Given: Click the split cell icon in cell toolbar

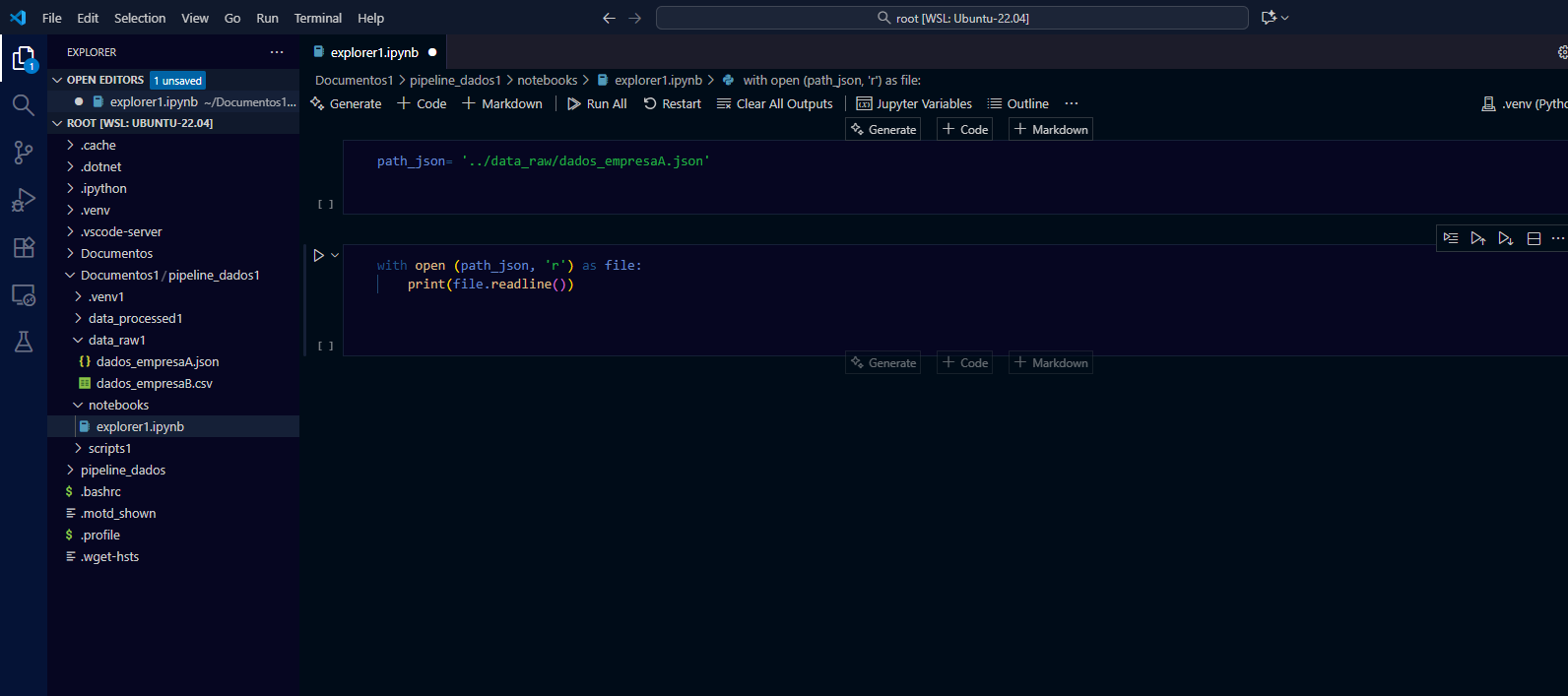Looking at the screenshot, I should (x=1534, y=238).
